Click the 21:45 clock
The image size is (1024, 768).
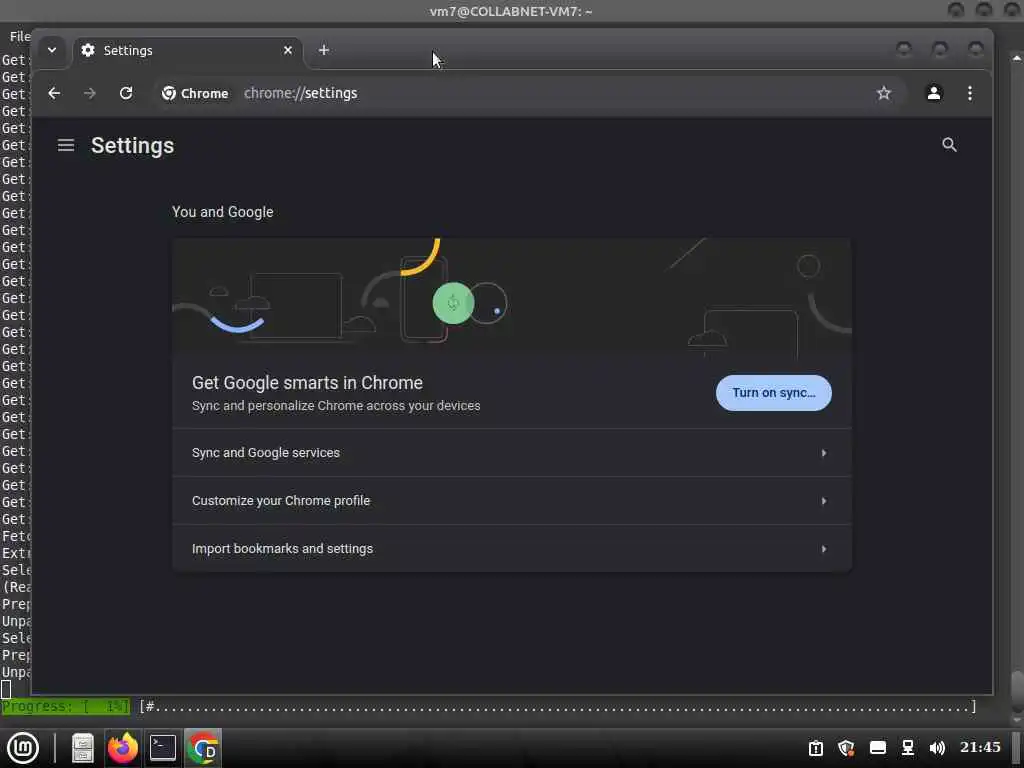[980, 747]
